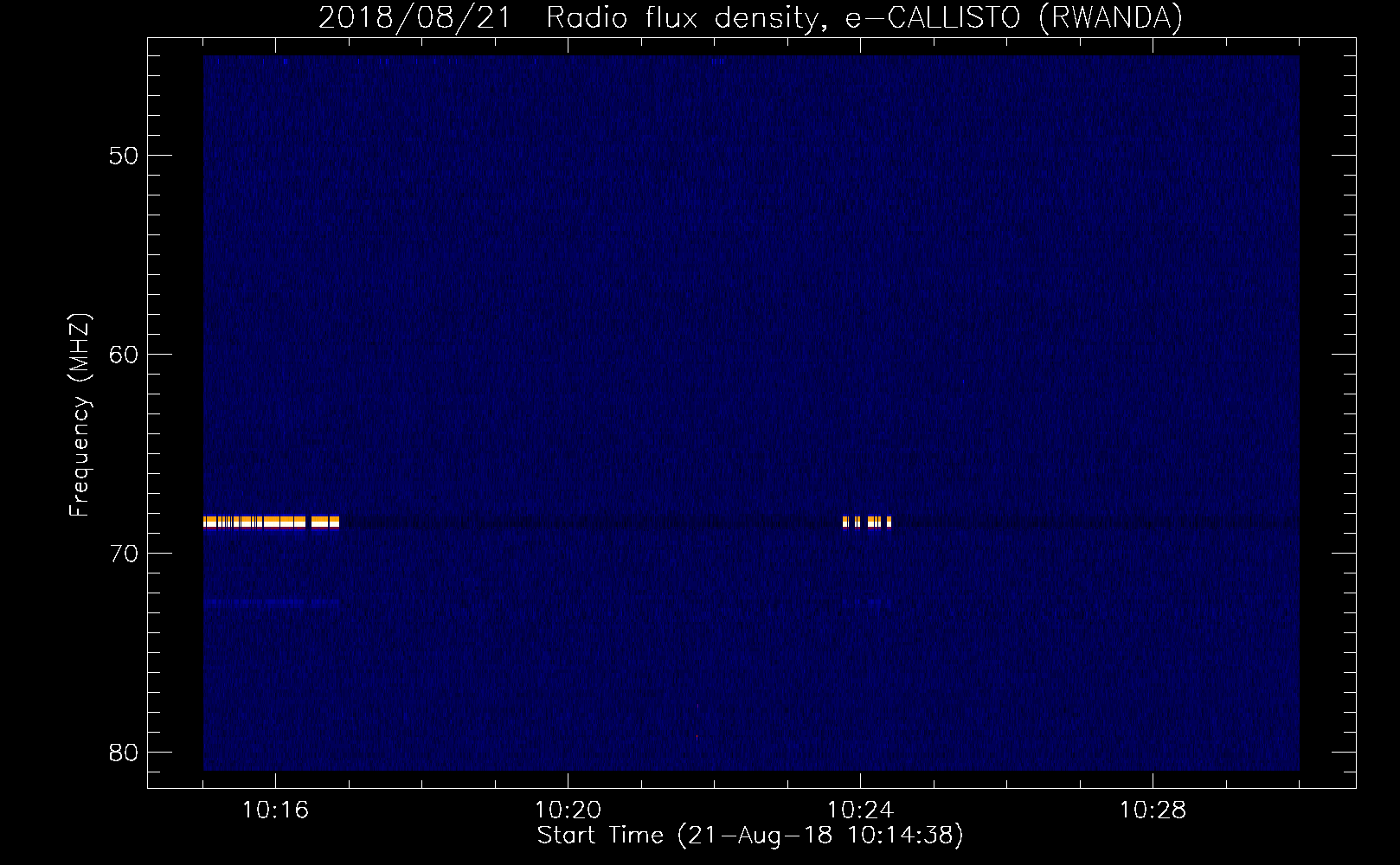1400x865 pixels.
Task: Click the 60 frequency tick label
Action: click(x=124, y=355)
